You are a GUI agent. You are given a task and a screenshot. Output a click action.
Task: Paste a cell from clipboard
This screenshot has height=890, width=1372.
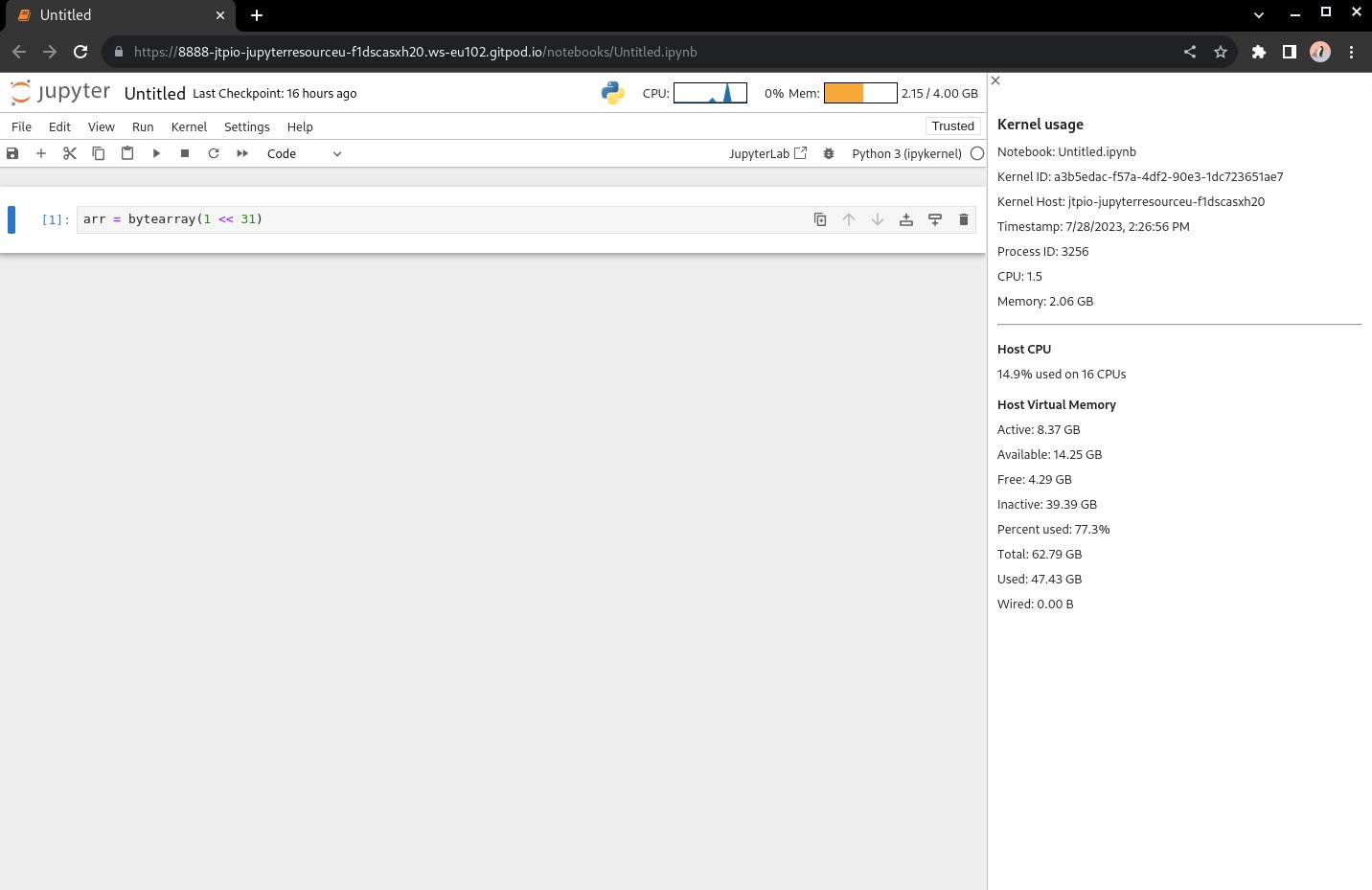pos(127,153)
